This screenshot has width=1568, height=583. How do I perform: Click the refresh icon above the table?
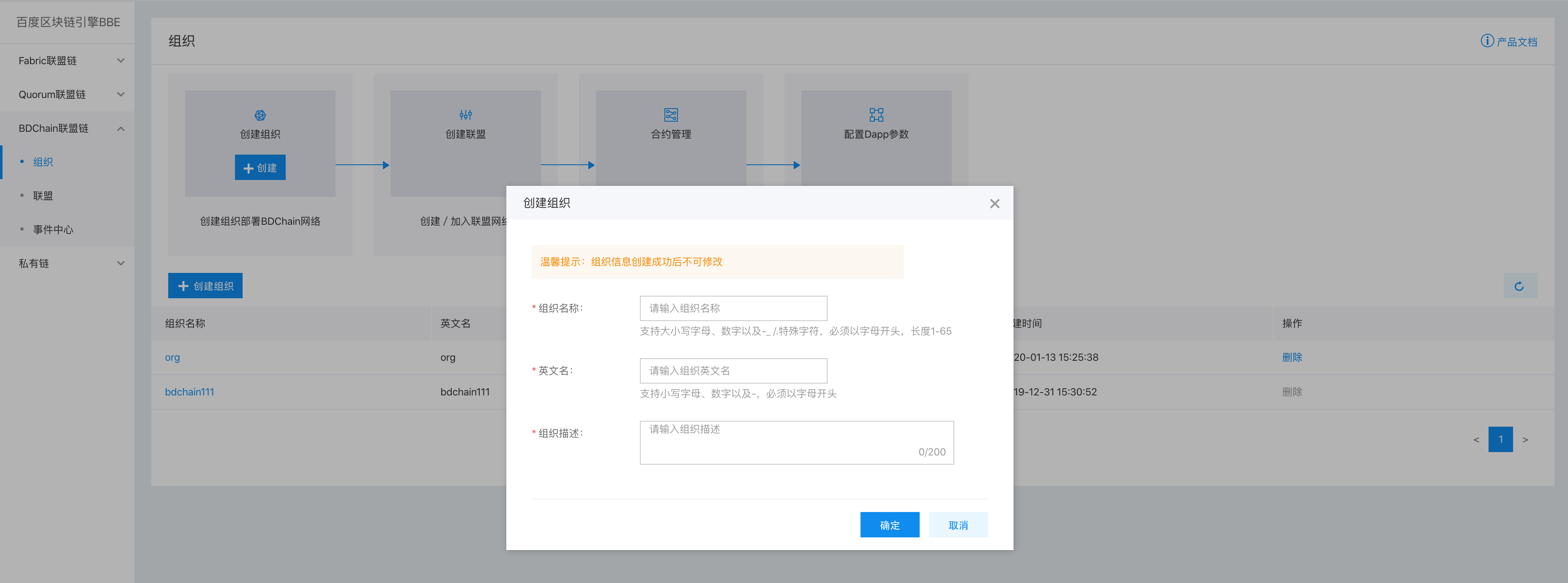(x=1520, y=286)
